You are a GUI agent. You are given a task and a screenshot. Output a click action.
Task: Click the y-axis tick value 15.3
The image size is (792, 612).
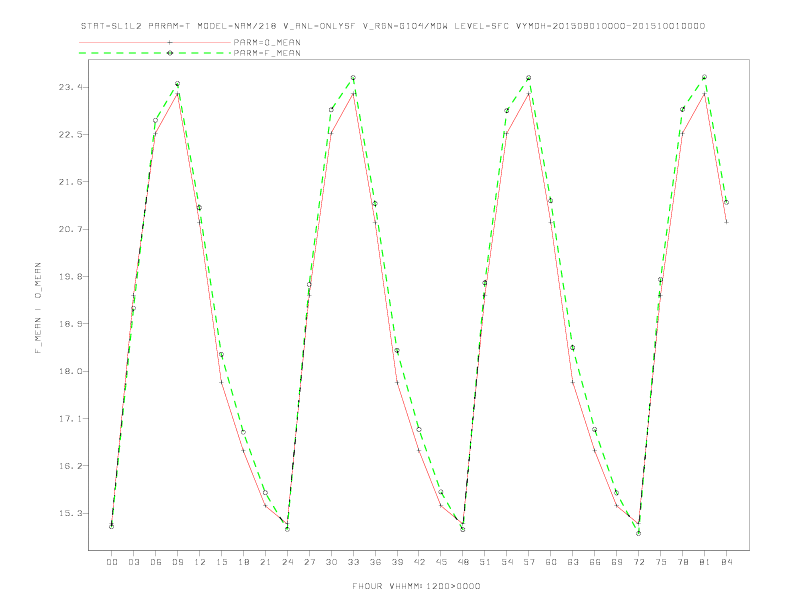[70, 513]
